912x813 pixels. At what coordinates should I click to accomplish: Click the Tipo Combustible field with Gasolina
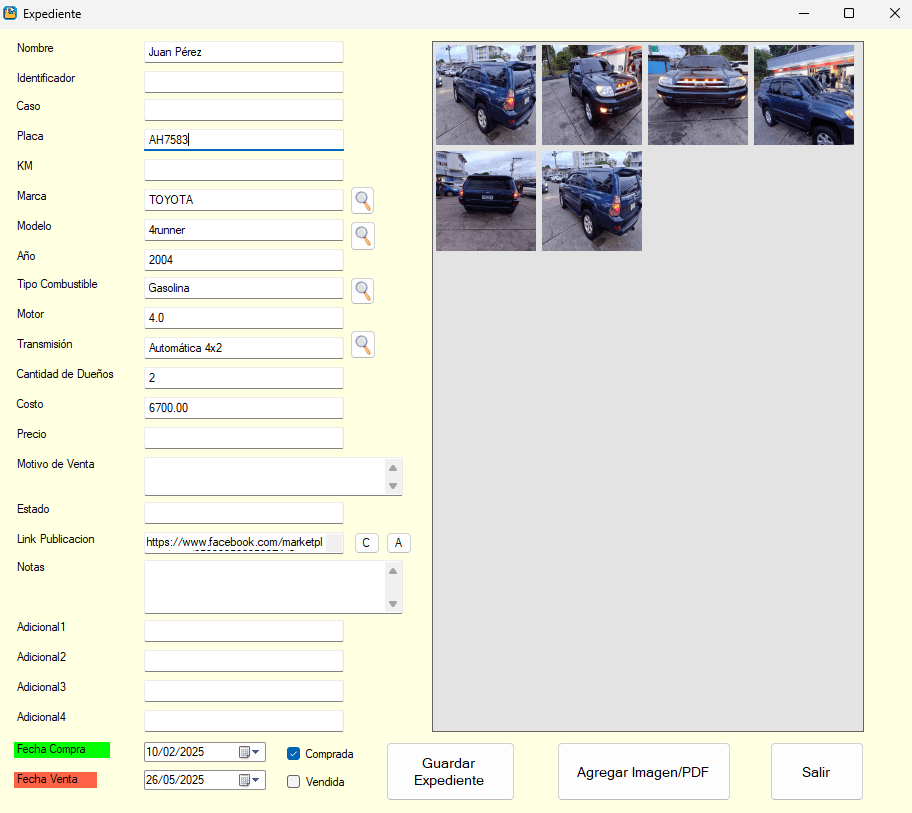click(244, 288)
